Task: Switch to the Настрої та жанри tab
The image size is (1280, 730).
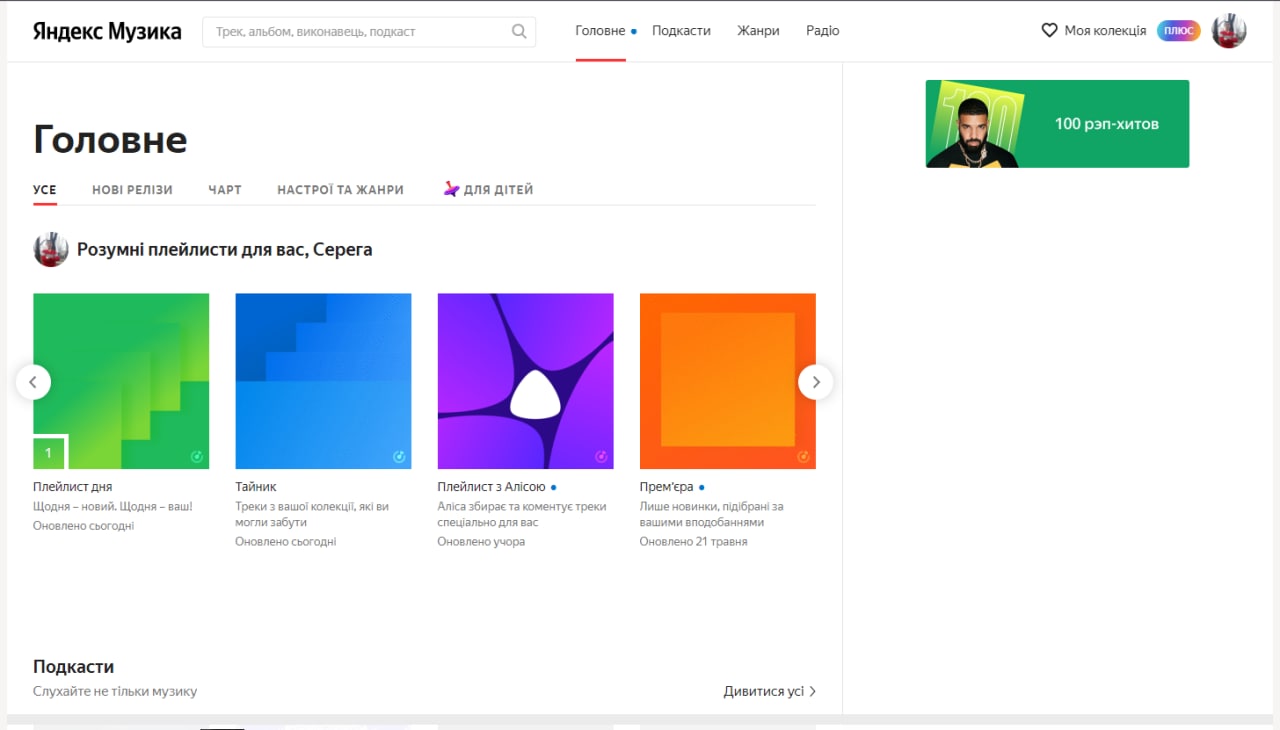Action: [341, 190]
